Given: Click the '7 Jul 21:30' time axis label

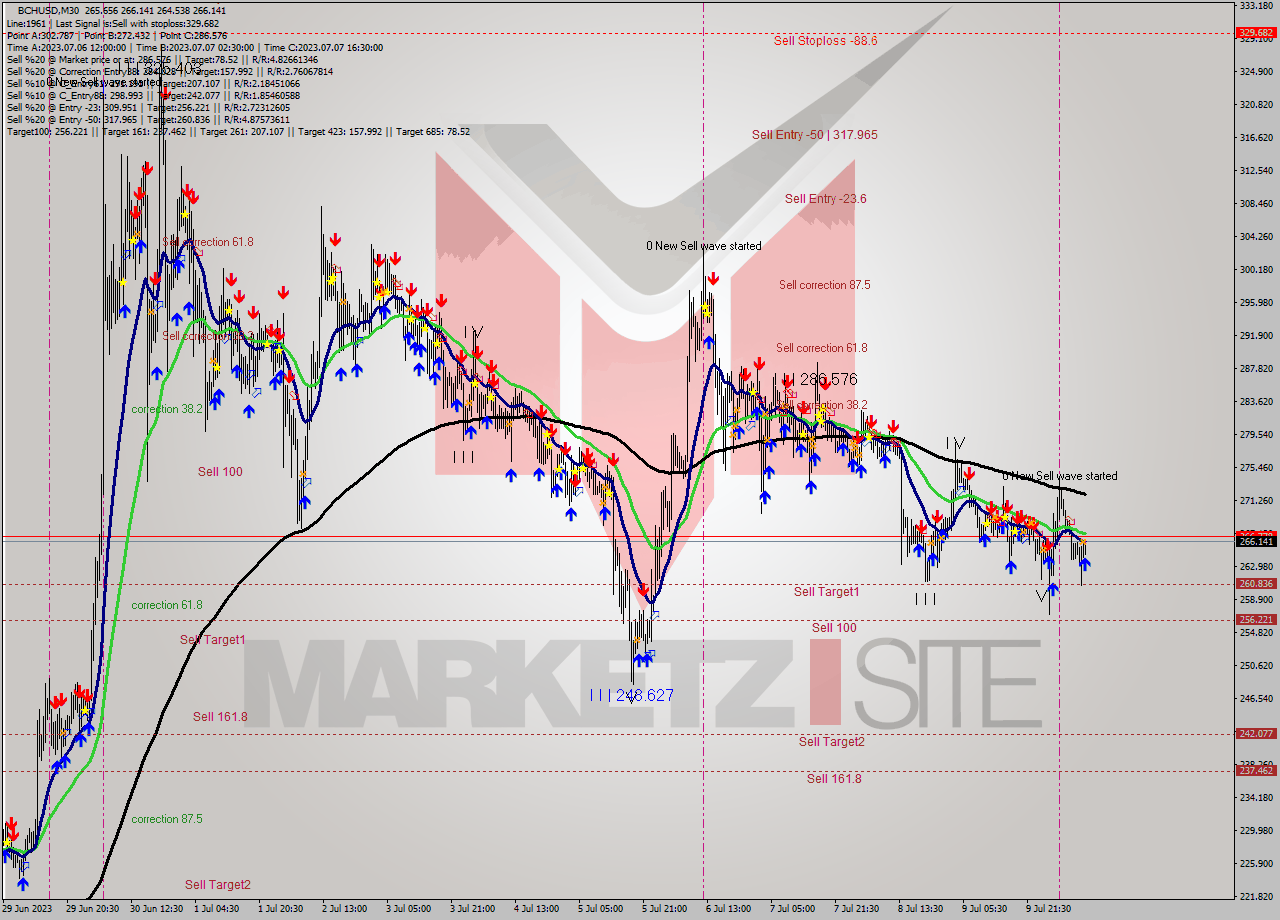Looking at the screenshot, I should [x=857, y=909].
